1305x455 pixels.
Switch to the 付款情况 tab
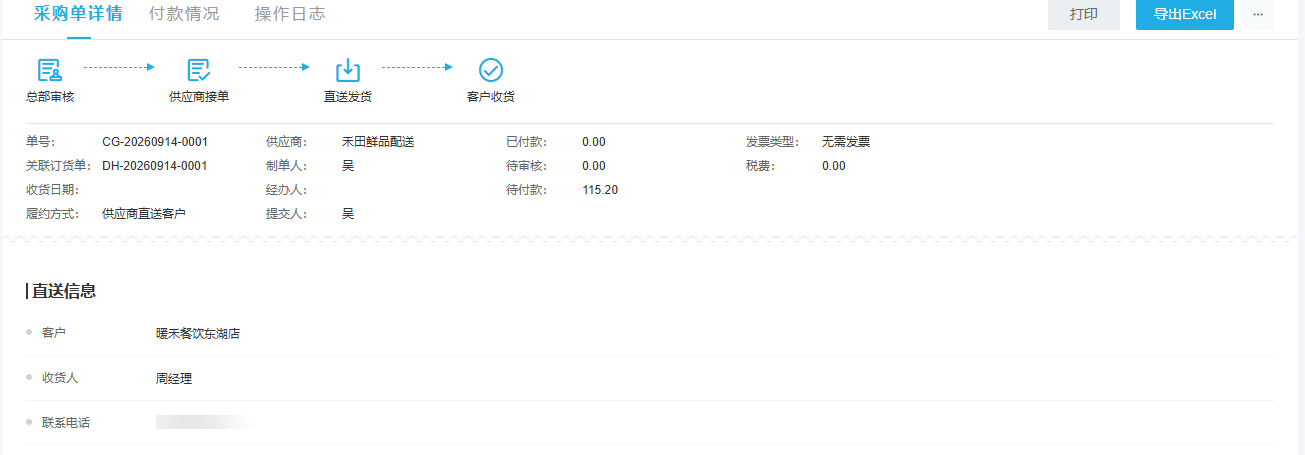click(x=184, y=14)
